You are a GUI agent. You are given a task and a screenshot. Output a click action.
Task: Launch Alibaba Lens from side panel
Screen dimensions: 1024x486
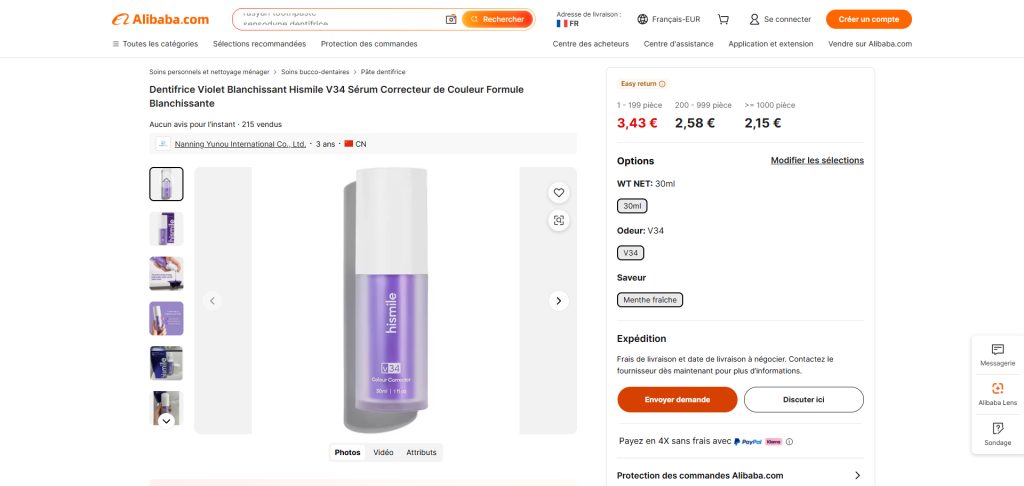(997, 394)
